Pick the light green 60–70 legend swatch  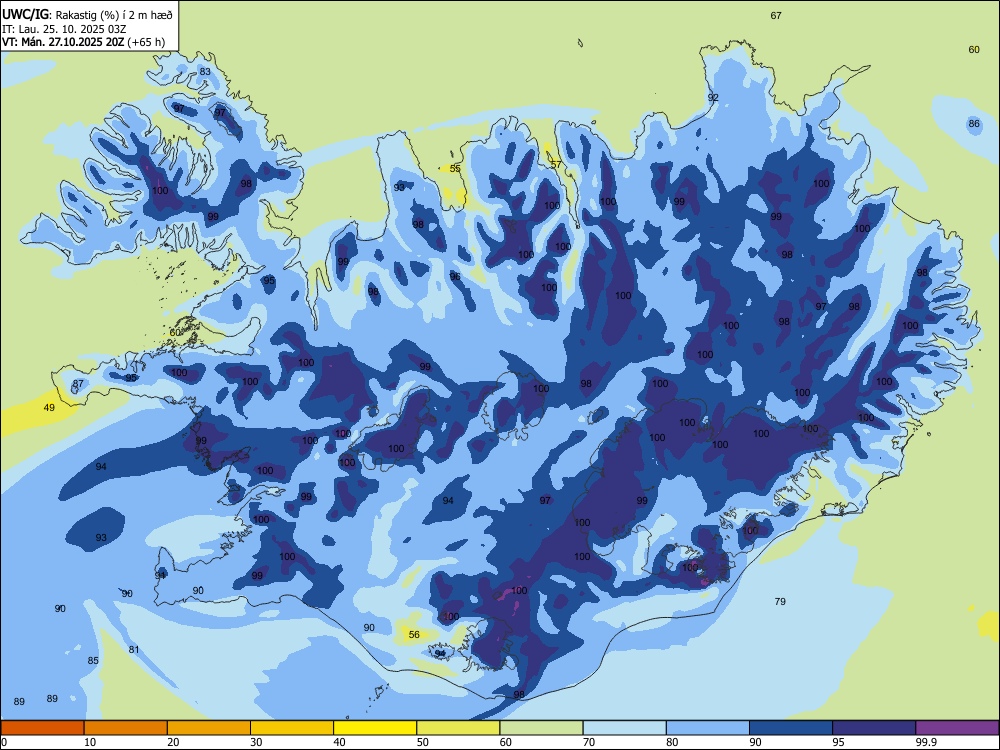[x=541, y=728]
